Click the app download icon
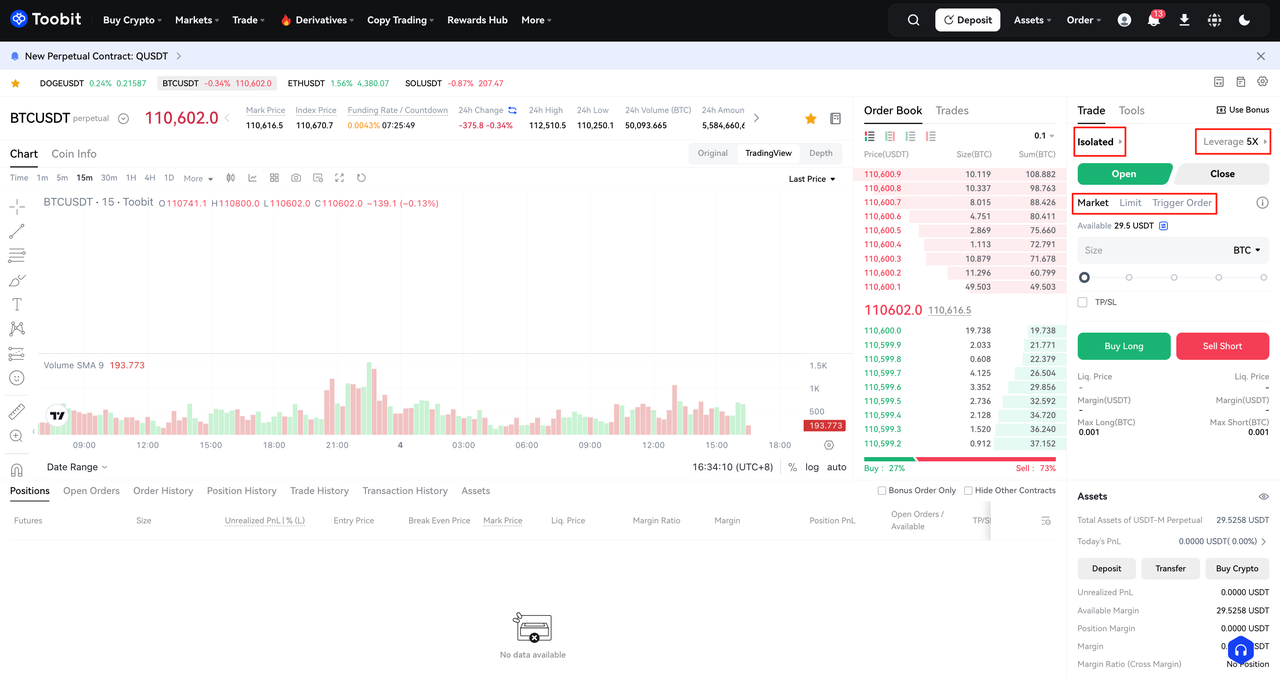This screenshot has height=678, width=1280. coord(1184,20)
